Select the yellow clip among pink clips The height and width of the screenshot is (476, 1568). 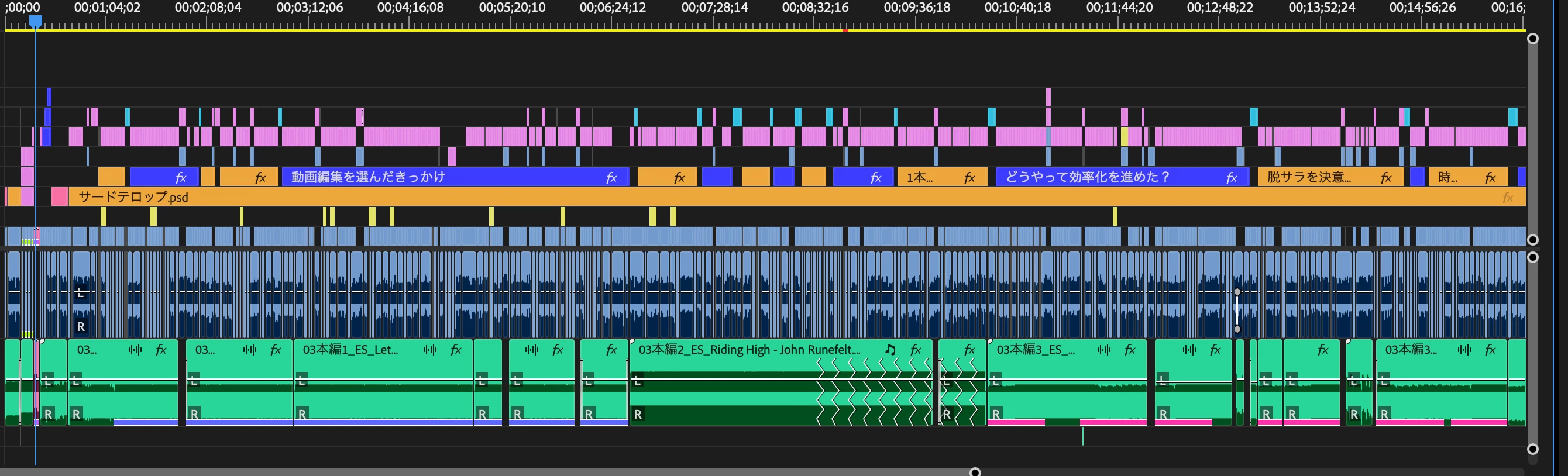click(1125, 137)
